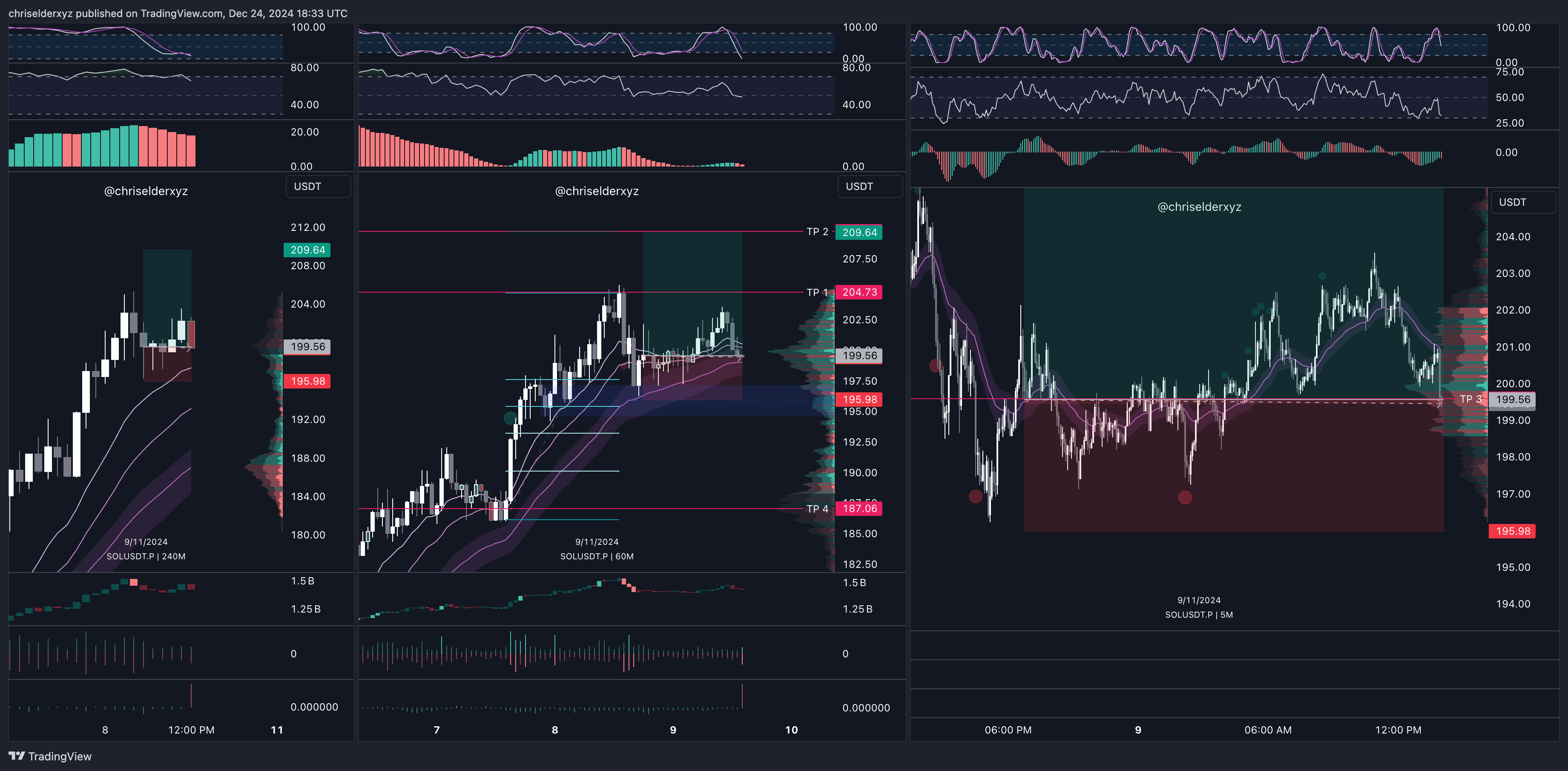Click the 204.73 price tag on 60M axis
This screenshot has width=1568, height=771.
859,292
